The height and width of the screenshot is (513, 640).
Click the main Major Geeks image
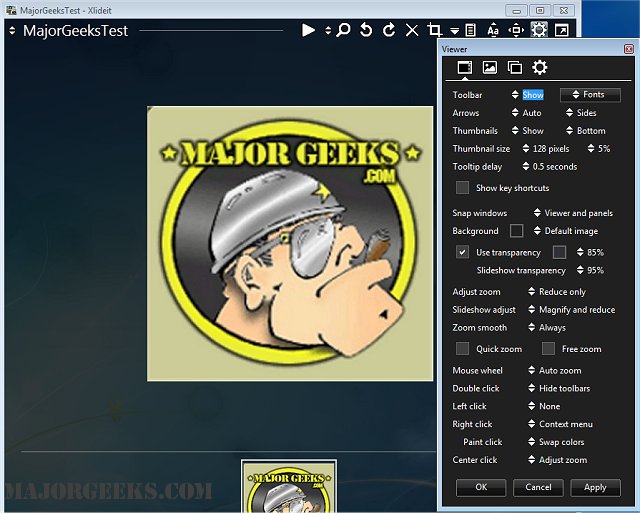click(x=290, y=244)
